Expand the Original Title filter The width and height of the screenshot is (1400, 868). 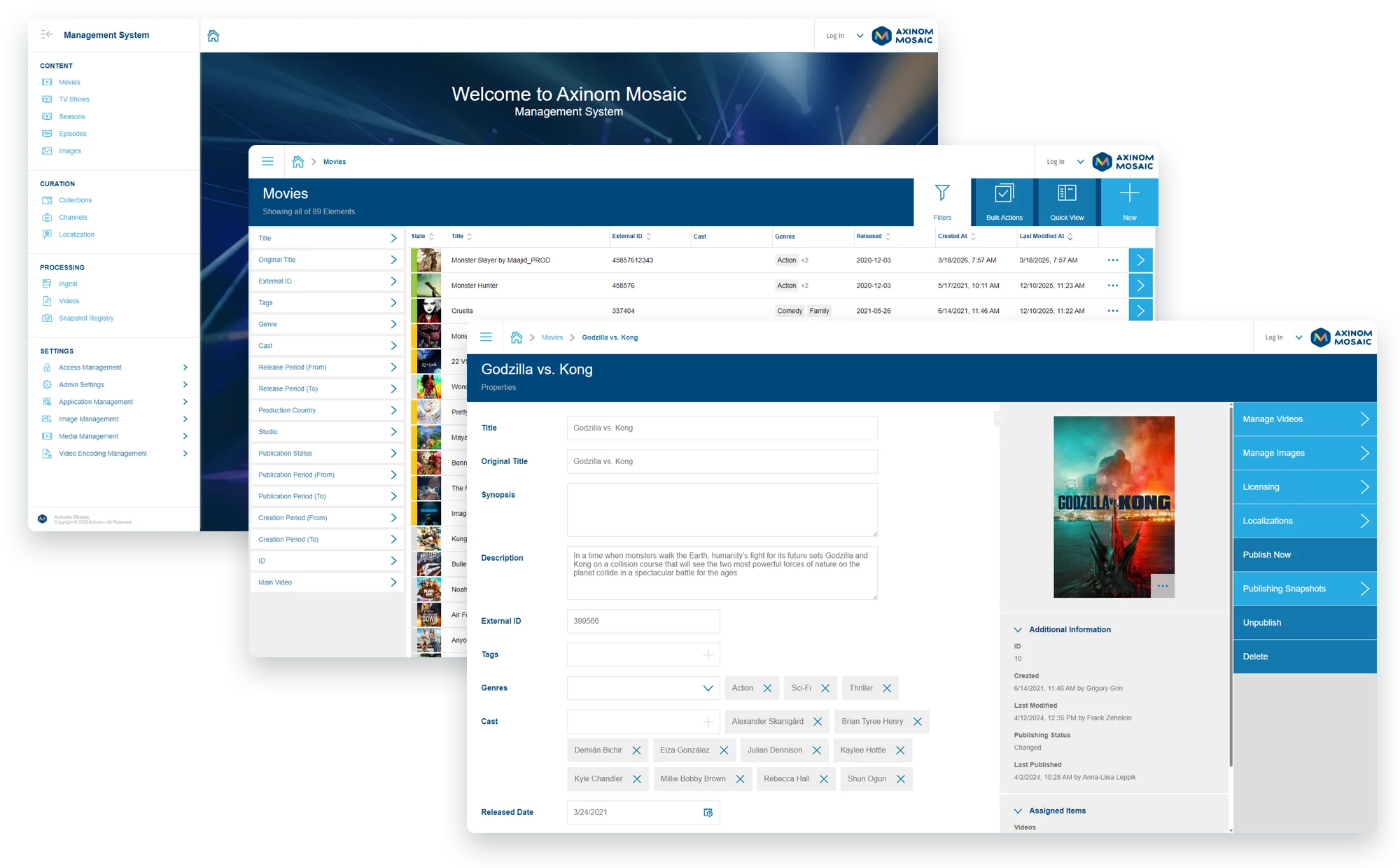327,260
